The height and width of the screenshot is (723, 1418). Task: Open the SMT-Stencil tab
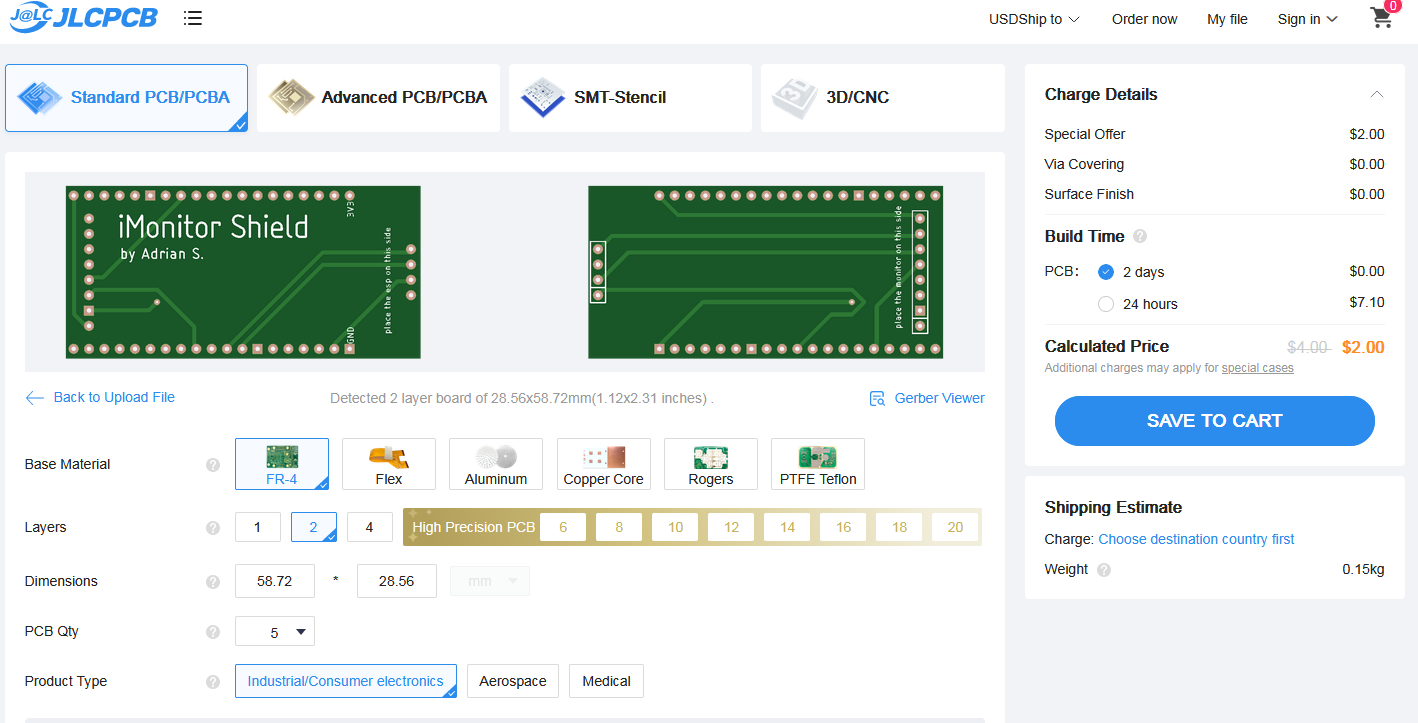tap(630, 98)
